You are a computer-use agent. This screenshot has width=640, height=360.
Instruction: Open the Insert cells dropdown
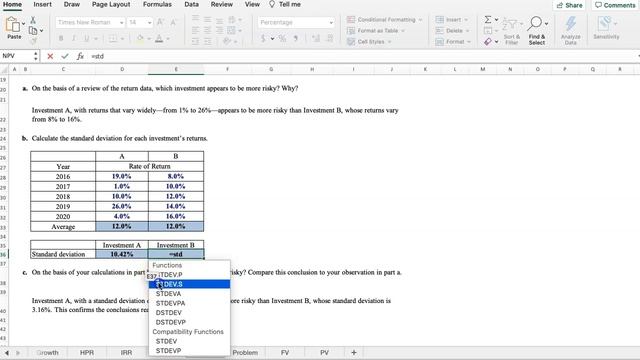pos(451,20)
